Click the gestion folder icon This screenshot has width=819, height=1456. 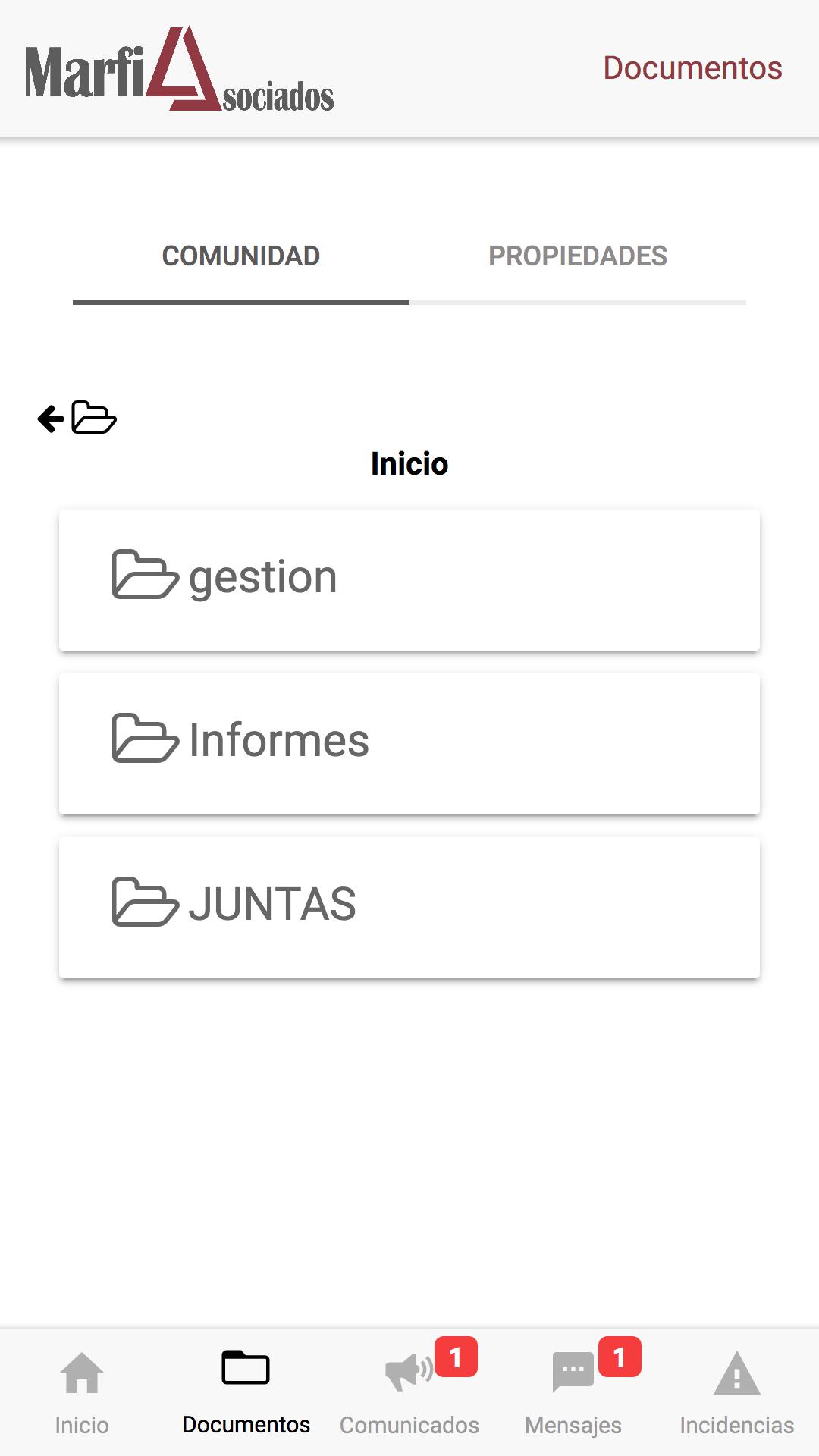(x=146, y=575)
